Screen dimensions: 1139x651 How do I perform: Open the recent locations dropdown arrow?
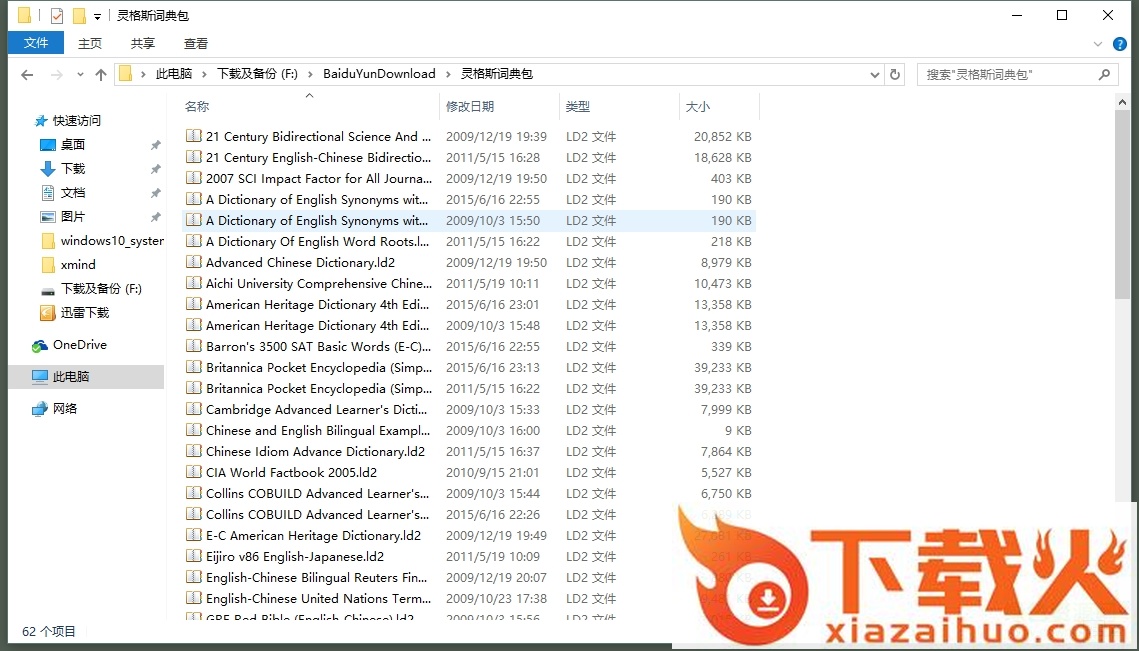pyautogui.click(x=79, y=75)
